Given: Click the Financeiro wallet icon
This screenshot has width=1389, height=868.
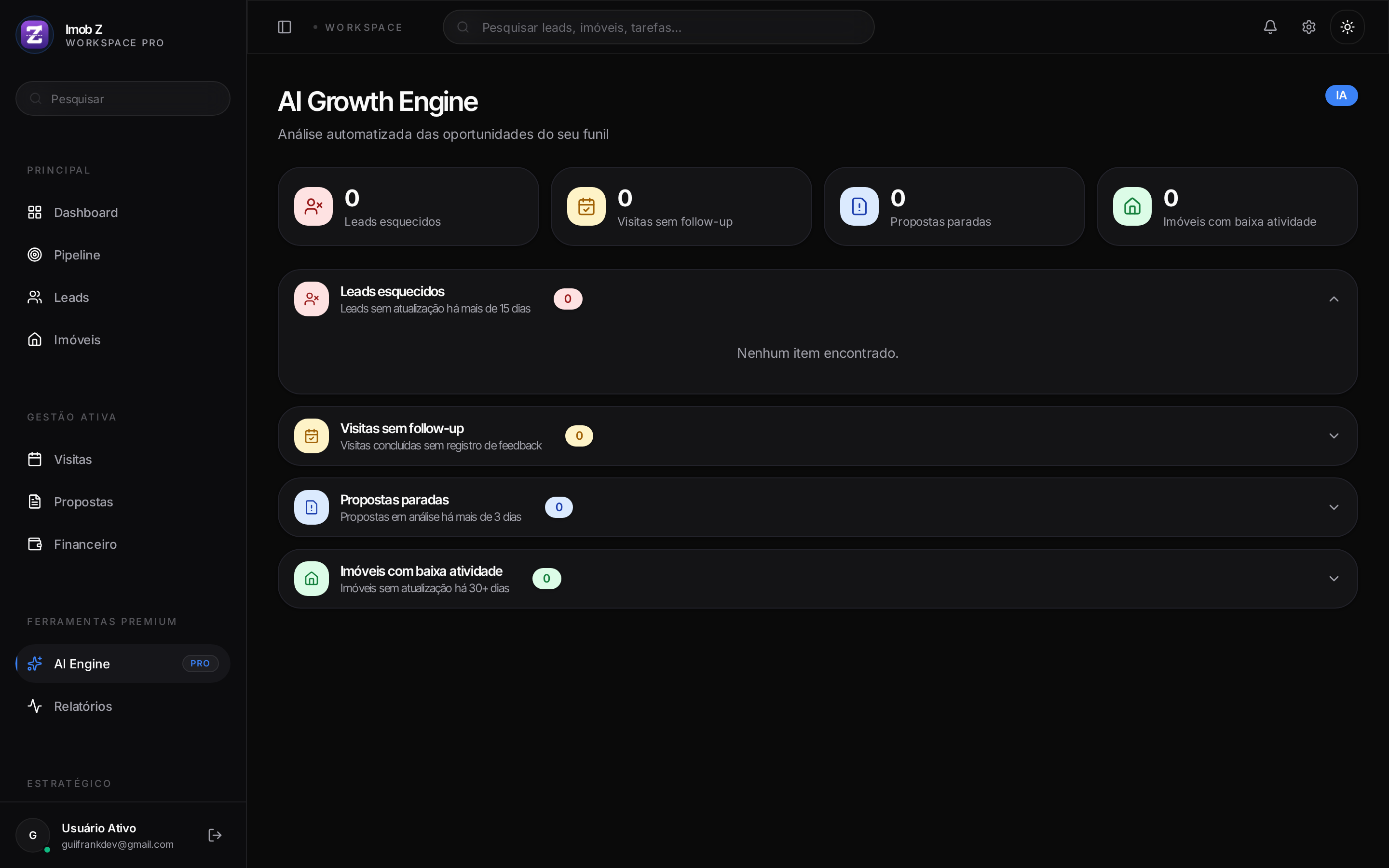Looking at the screenshot, I should (34, 544).
